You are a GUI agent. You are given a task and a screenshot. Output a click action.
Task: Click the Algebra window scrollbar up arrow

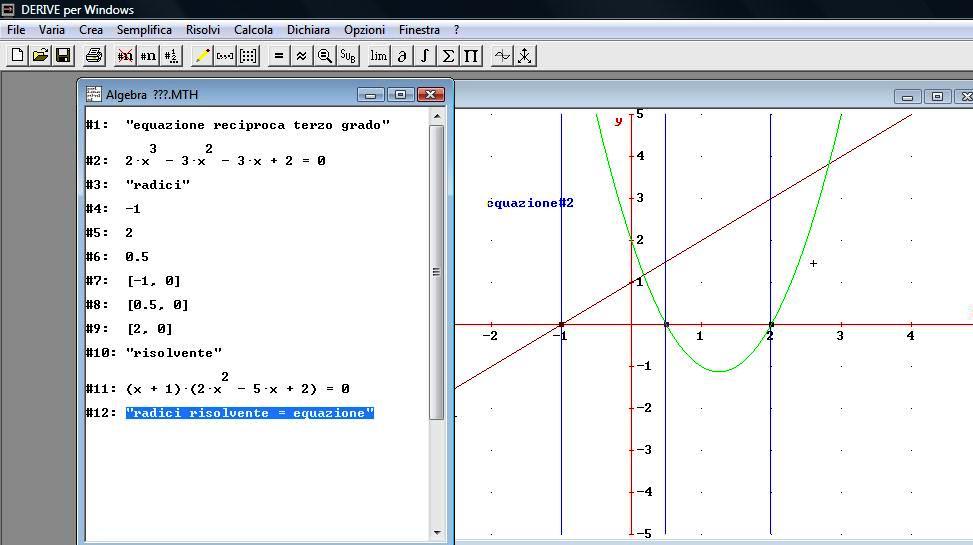coord(436,116)
